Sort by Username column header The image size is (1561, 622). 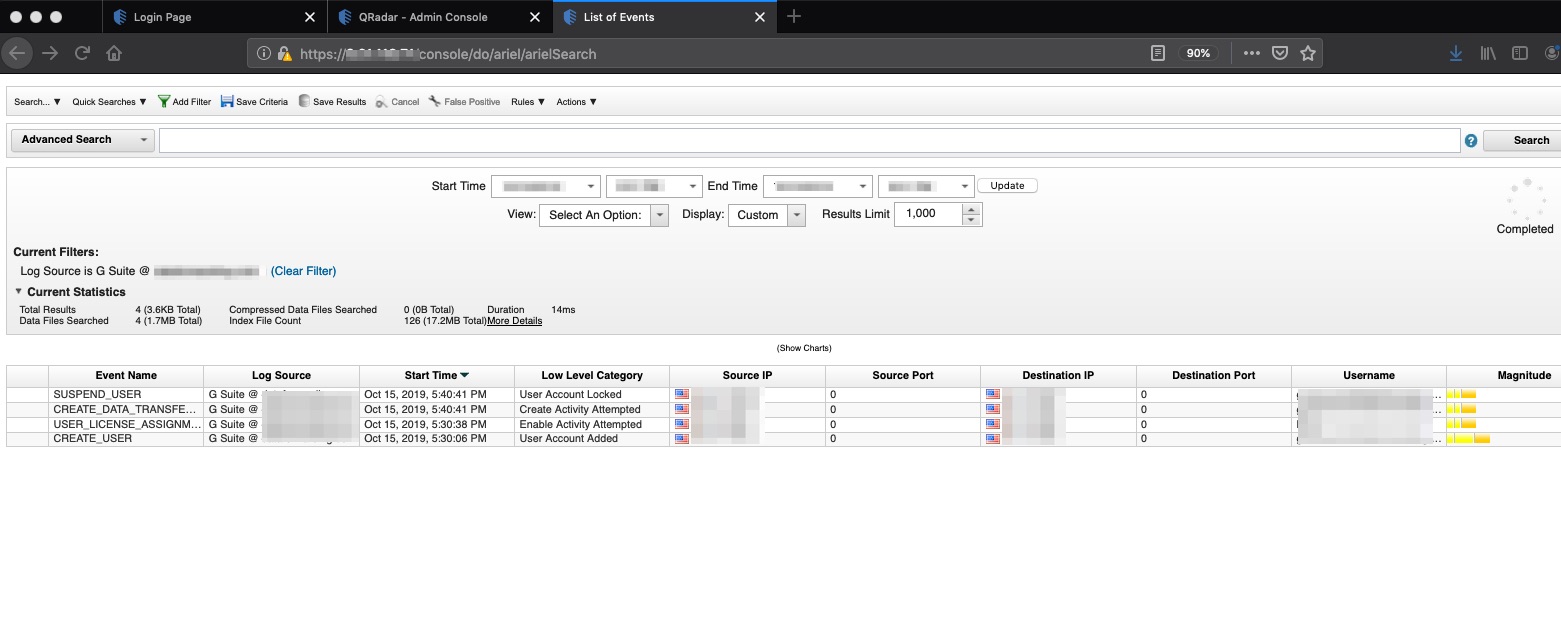tap(1369, 376)
